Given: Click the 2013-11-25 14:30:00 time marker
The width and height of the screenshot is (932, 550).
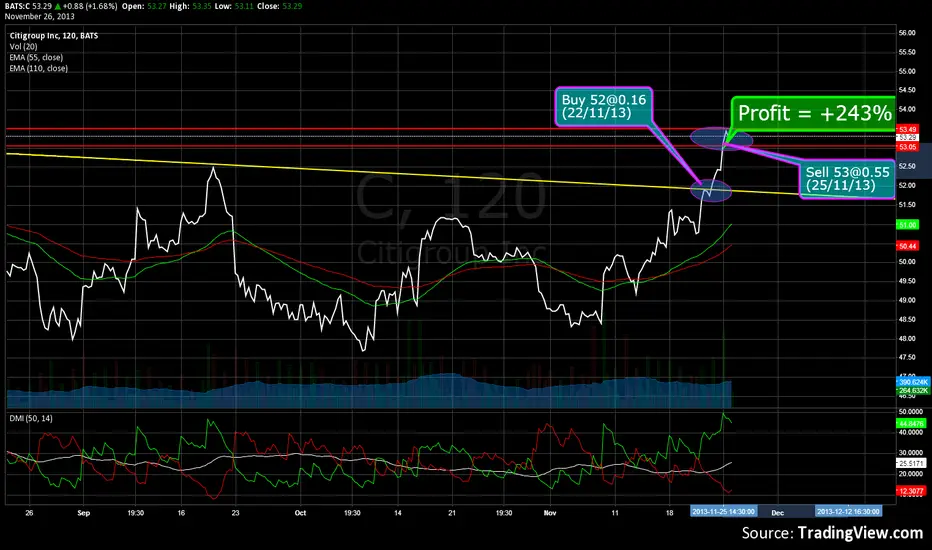Looking at the screenshot, I should (x=723, y=511).
